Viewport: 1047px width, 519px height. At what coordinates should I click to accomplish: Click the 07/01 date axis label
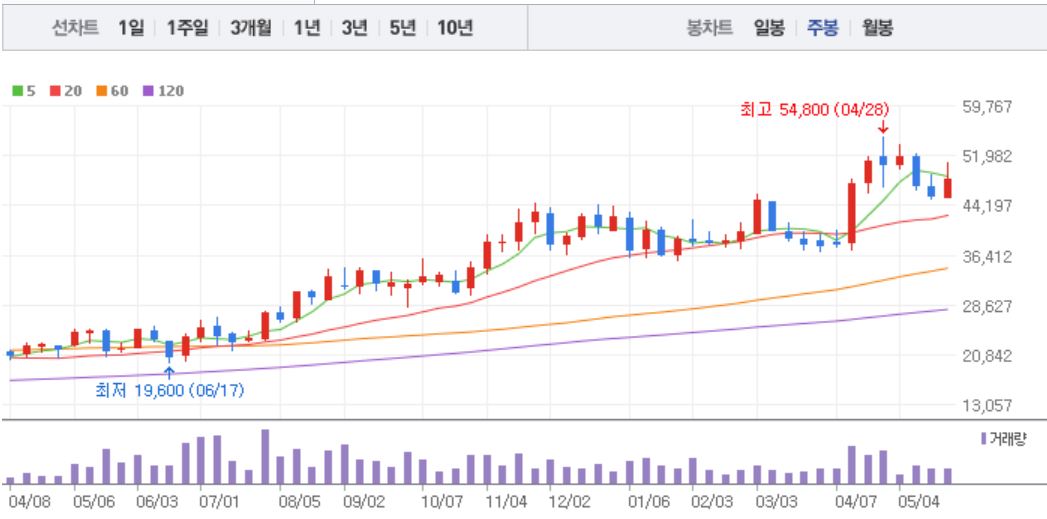pos(220,502)
